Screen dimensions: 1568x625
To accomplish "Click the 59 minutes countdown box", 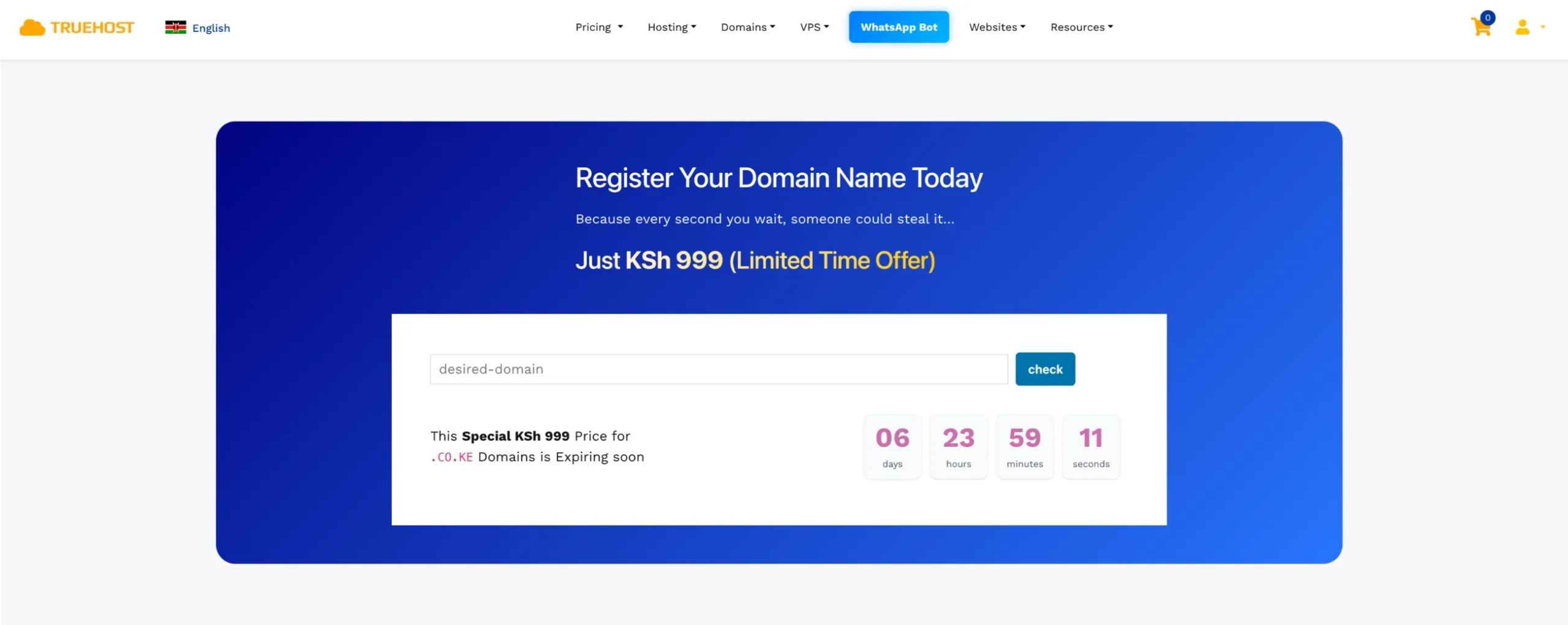I will [x=1025, y=446].
